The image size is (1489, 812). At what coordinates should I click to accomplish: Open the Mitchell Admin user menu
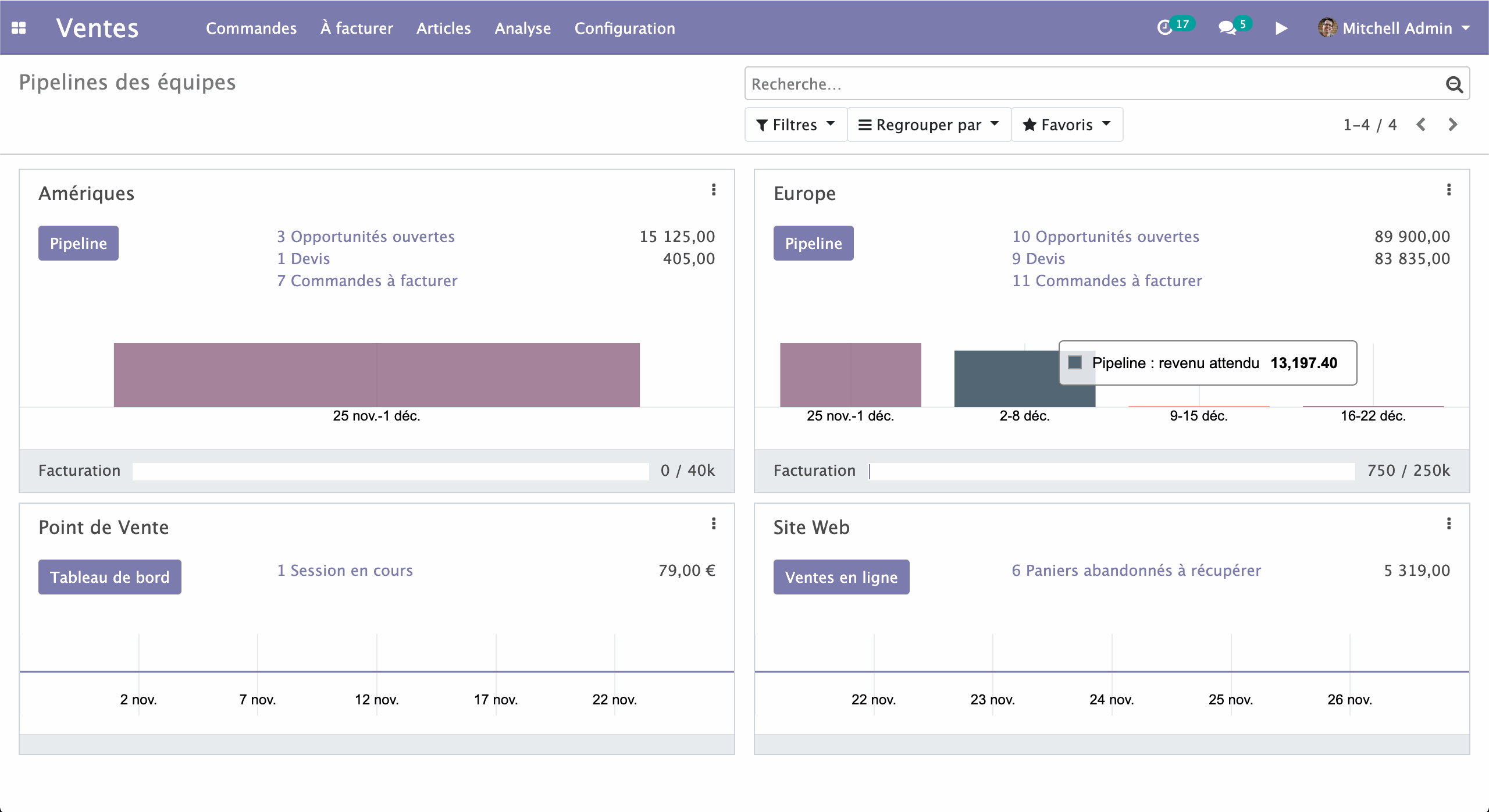[1396, 28]
